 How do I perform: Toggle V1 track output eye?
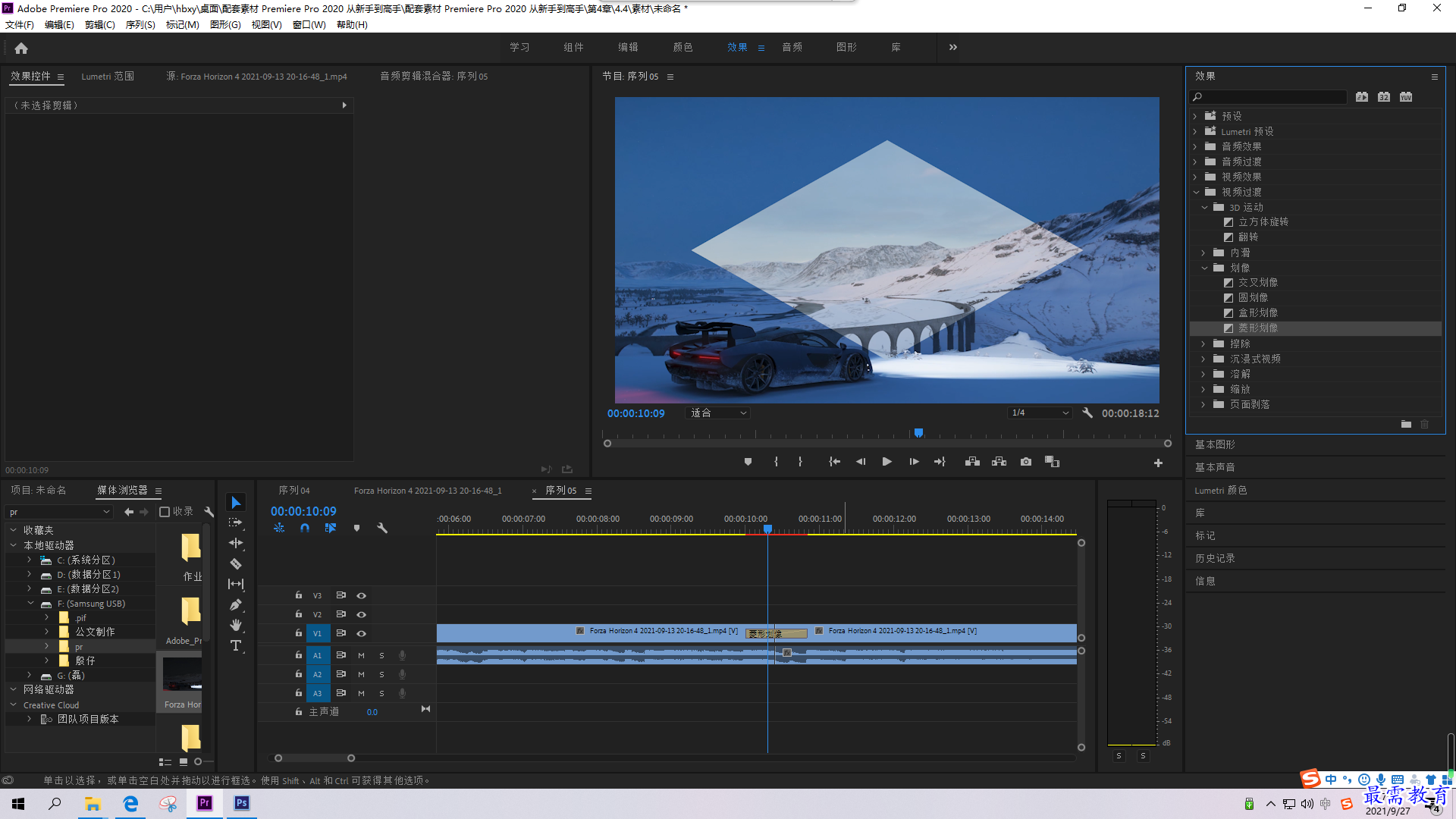362,634
